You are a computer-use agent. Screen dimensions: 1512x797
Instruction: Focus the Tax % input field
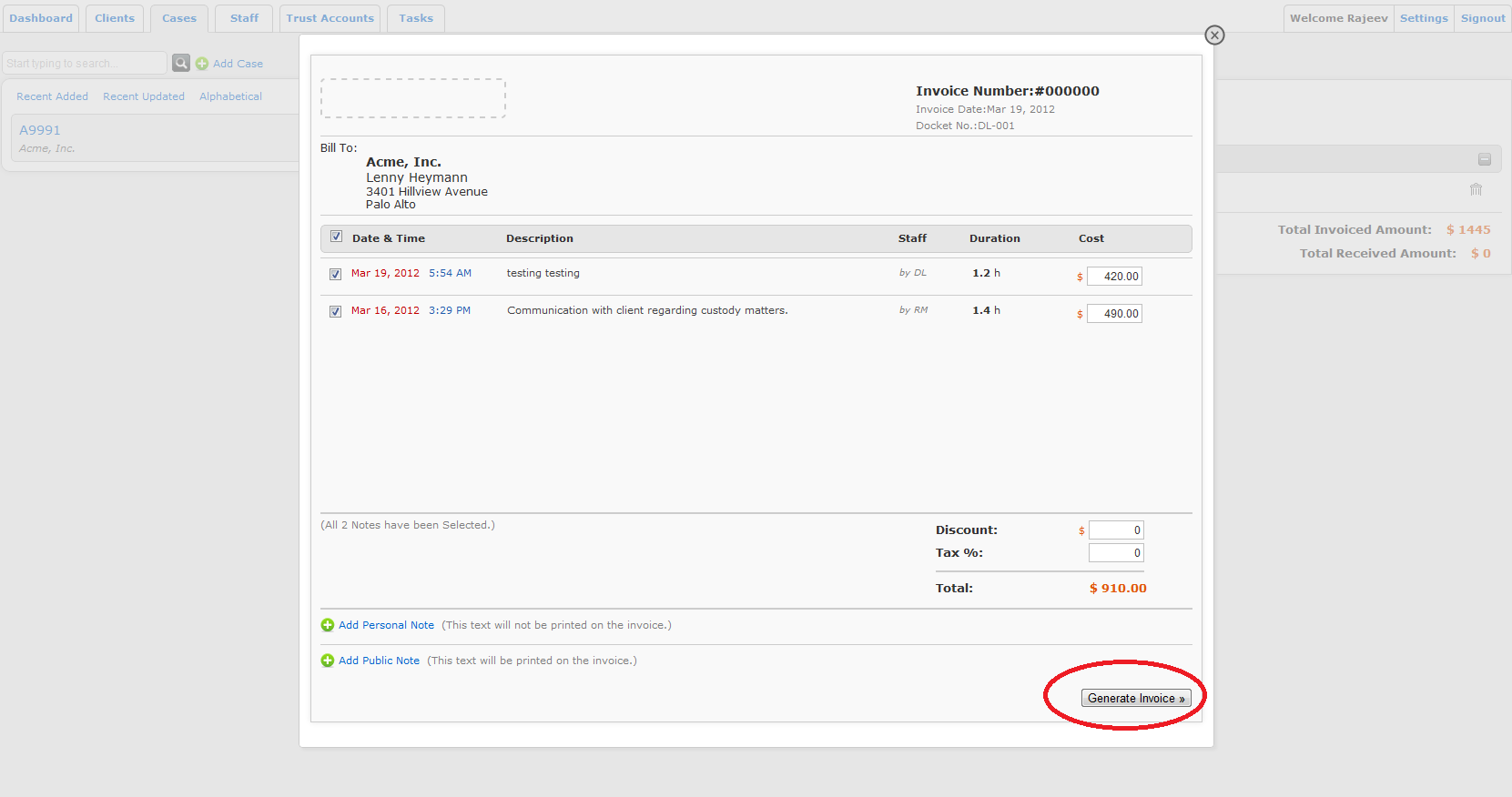pos(1116,553)
